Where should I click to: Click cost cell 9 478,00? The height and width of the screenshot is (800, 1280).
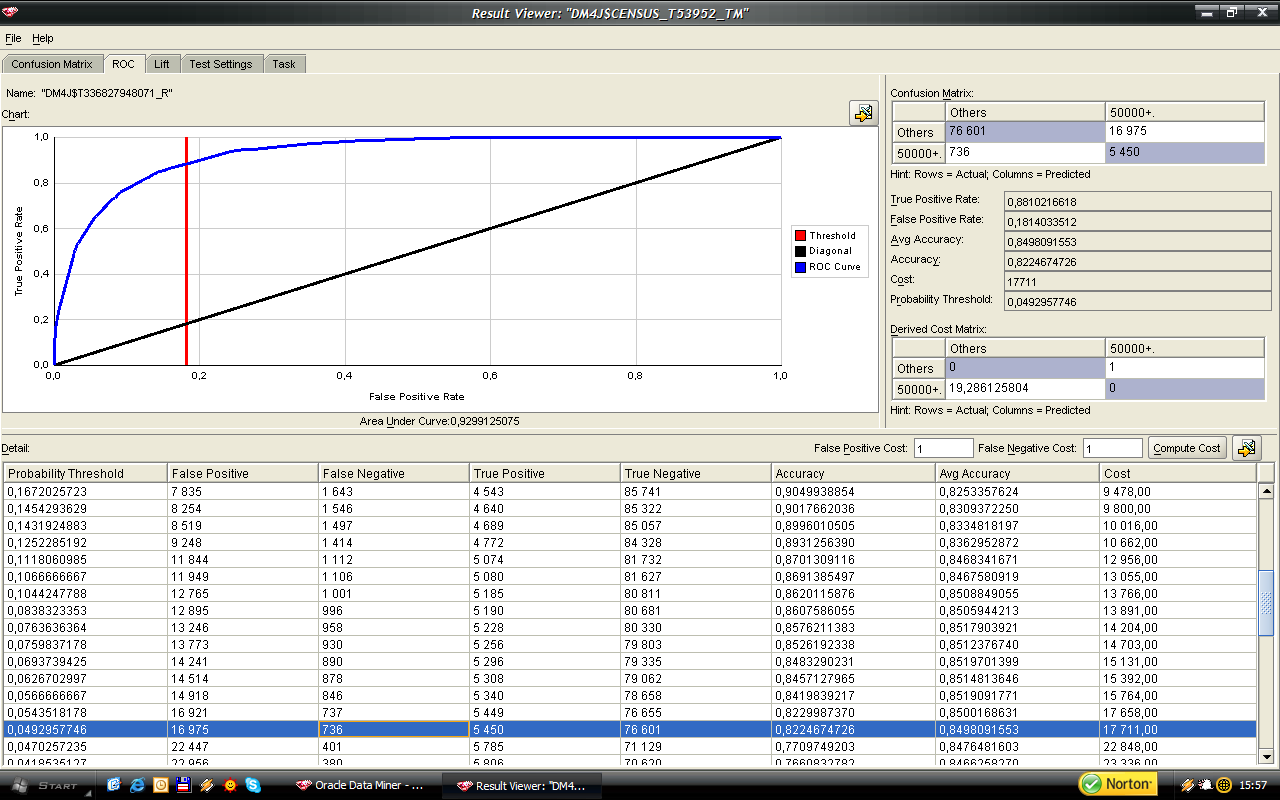pyautogui.click(x=1178, y=491)
